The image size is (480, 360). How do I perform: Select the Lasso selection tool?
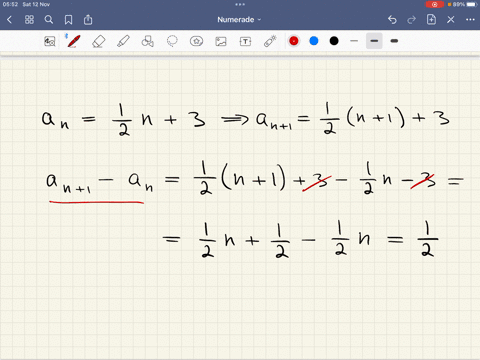[x=172, y=41]
